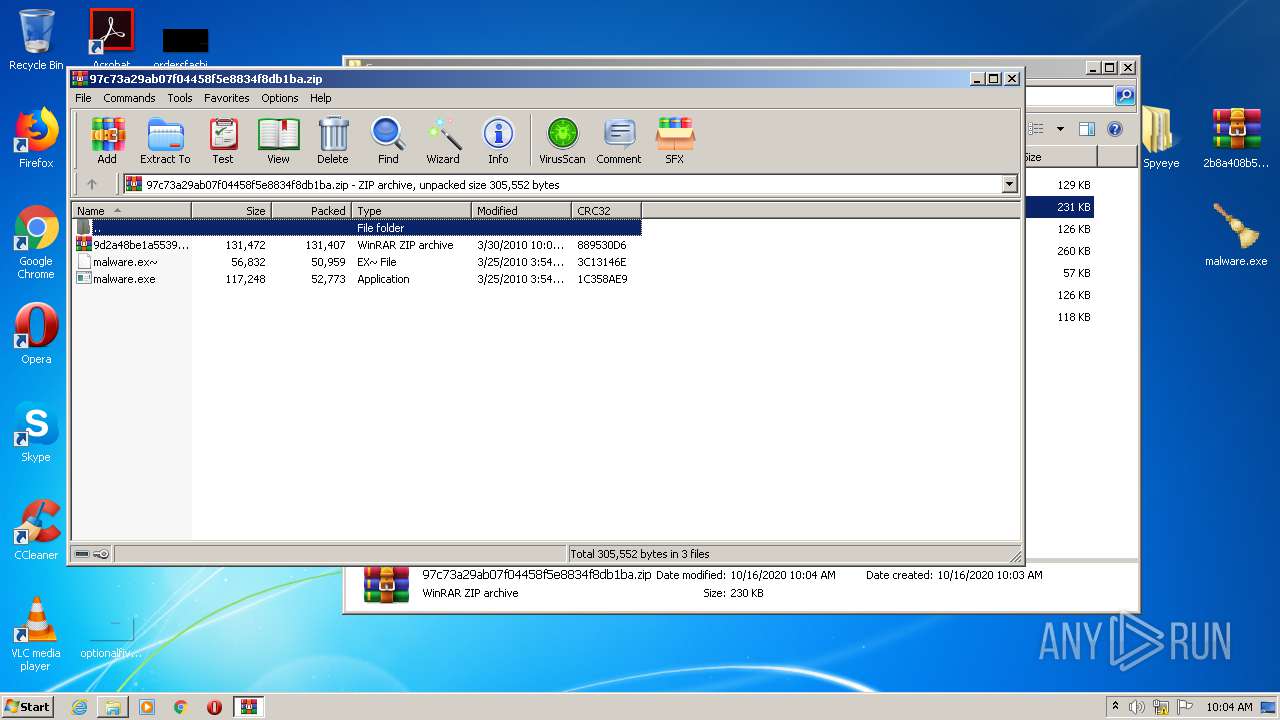
Task: Click the volume speaker tray icon
Action: click(x=1137, y=707)
